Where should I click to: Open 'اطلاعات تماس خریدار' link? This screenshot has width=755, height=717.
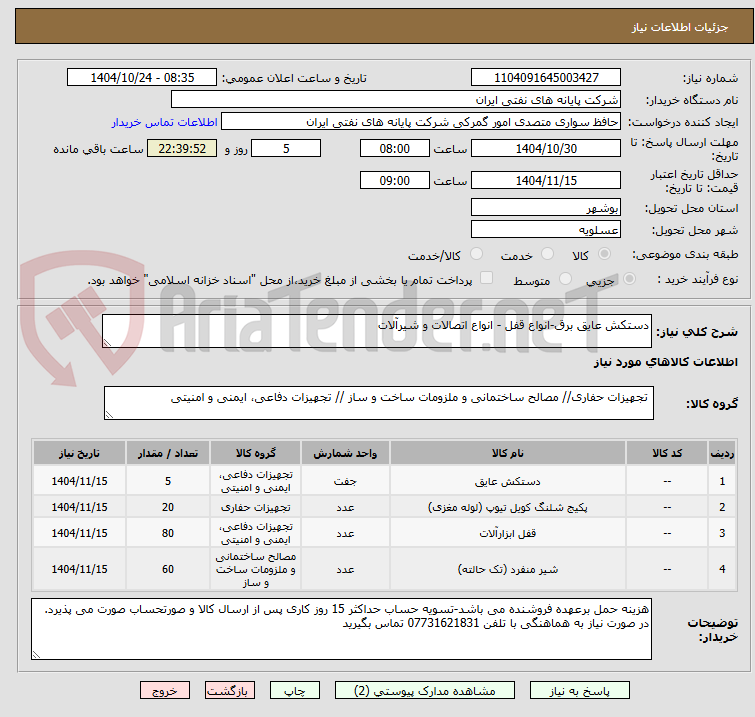click(165, 122)
